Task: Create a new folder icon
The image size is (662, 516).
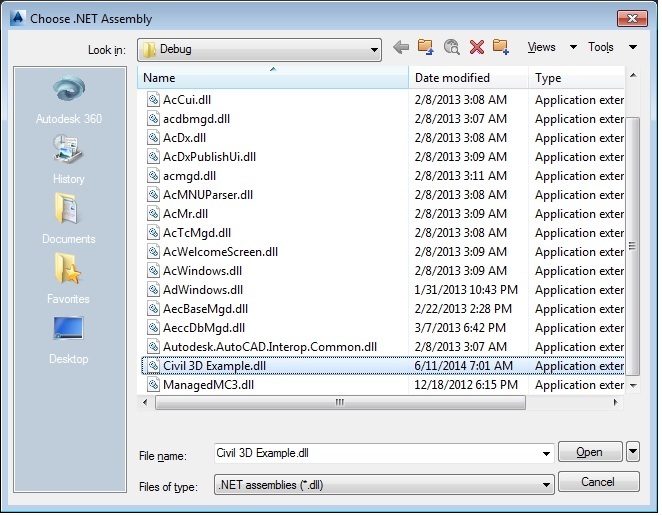Action: pyautogui.click(x=501, y=47)
